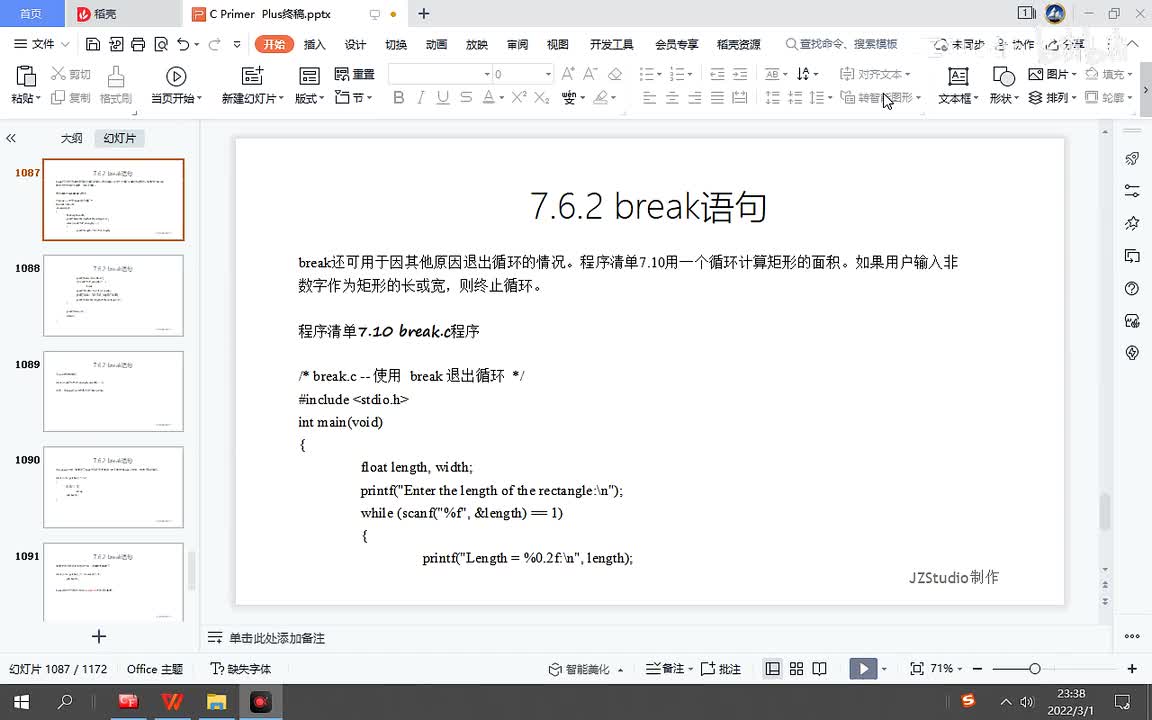Open the Design (设计) ribbon tab
The image size is (1152, 720).
tap(355, 44)
